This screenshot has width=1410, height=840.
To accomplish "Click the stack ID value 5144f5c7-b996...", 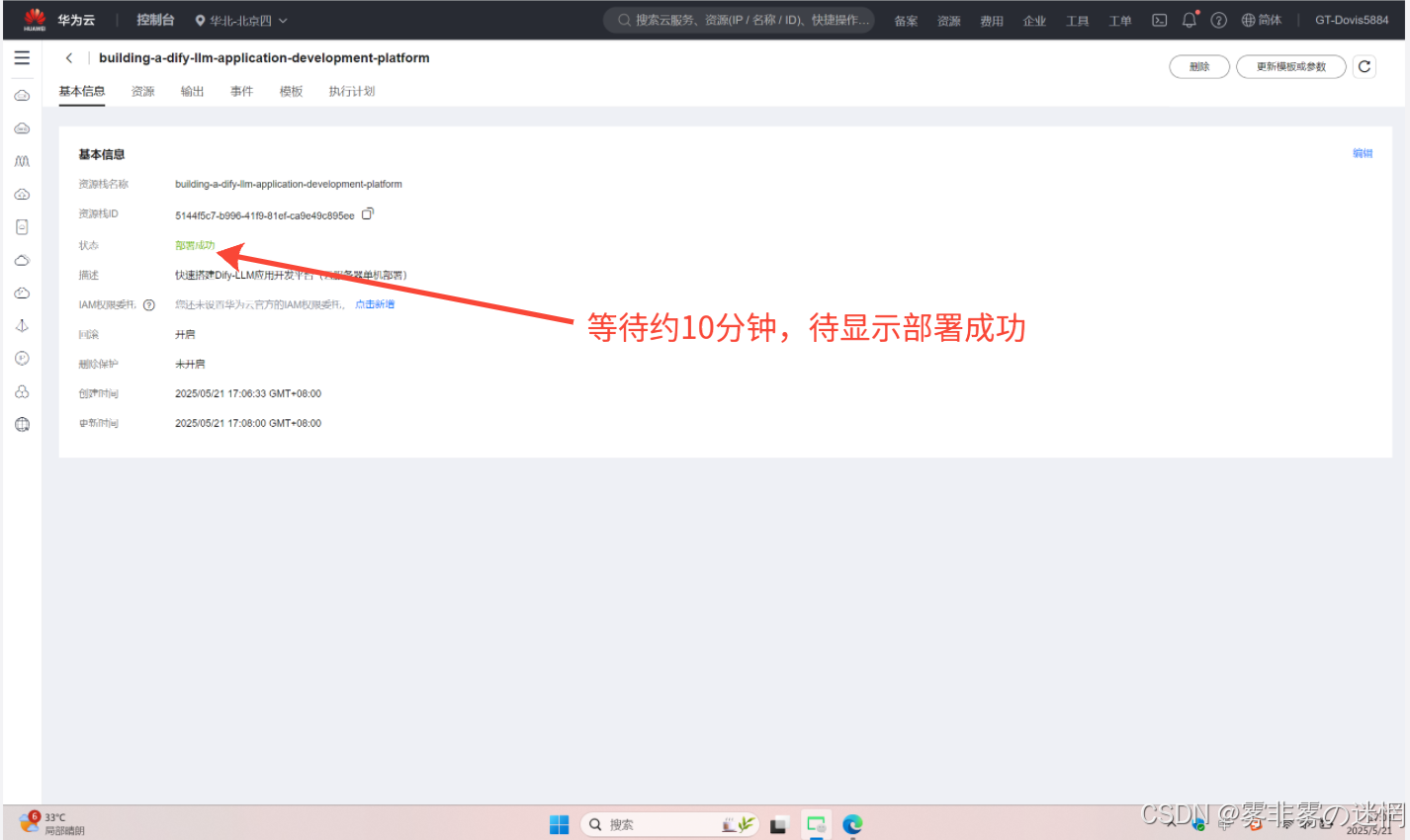I will click(264, 215).
